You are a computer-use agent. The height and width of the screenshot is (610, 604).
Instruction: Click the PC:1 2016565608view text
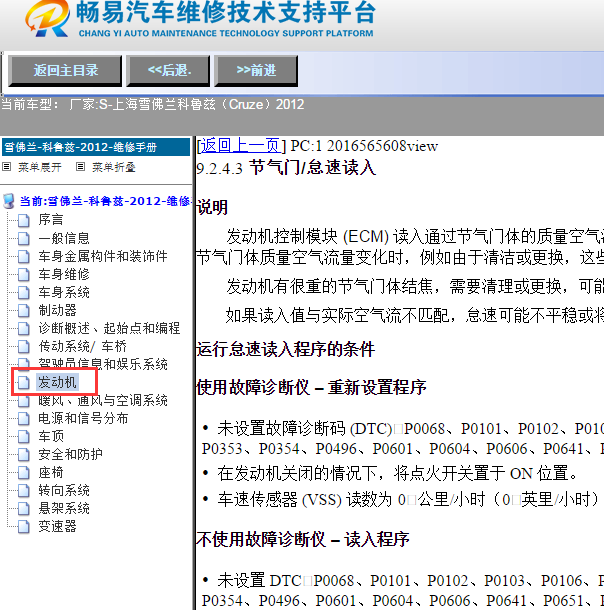(x=364, y=146)
